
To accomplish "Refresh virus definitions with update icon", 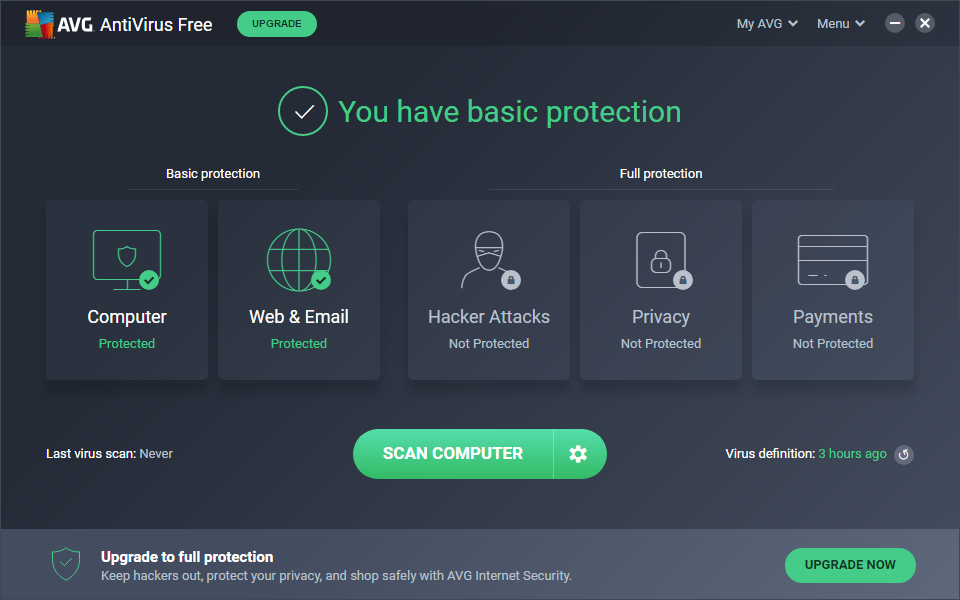I will pyautogui.click(x=903, y=454).
